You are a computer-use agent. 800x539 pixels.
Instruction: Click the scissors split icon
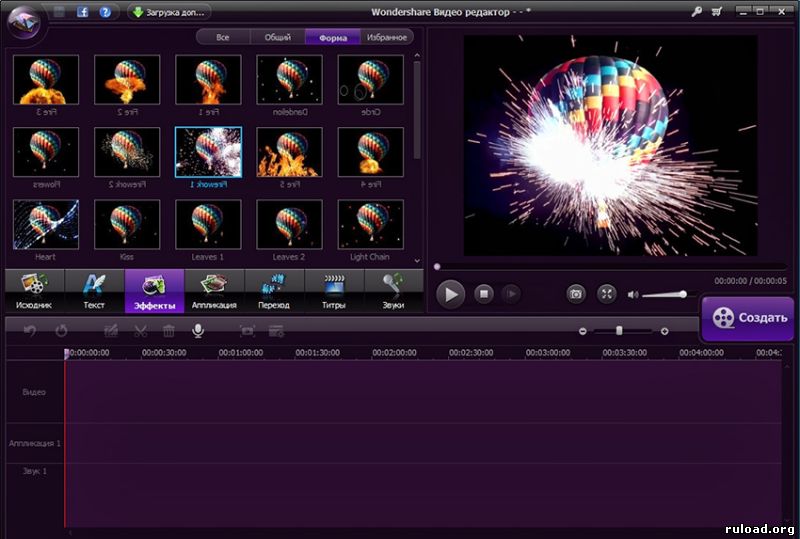click(140, 331)
